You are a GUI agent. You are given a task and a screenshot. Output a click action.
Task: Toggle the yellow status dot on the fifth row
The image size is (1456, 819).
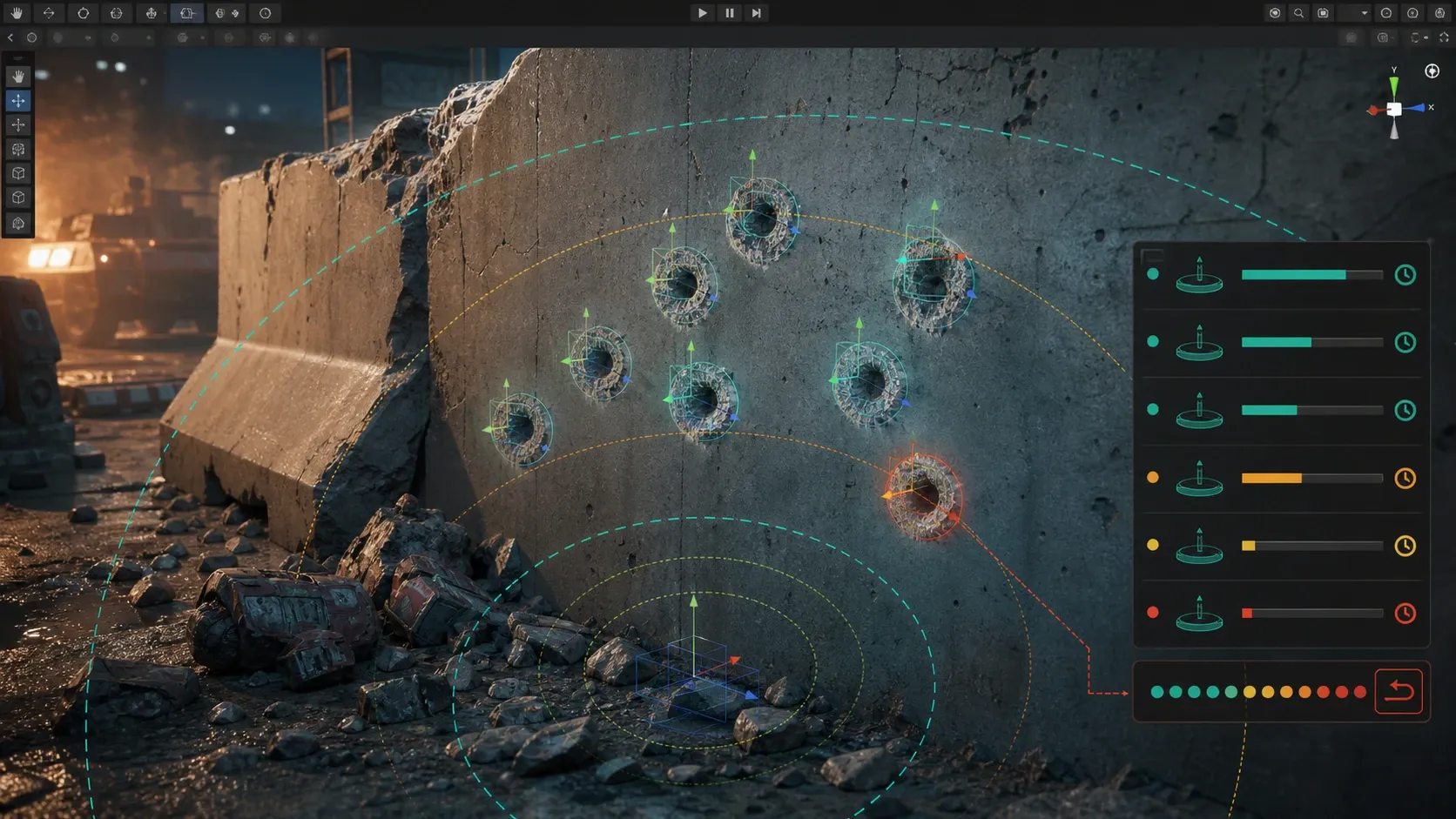[x=1153, y=545]
